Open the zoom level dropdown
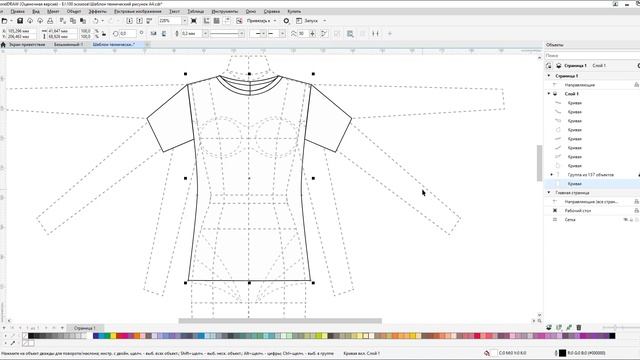 pyautogui.click(x=184, y=20)
